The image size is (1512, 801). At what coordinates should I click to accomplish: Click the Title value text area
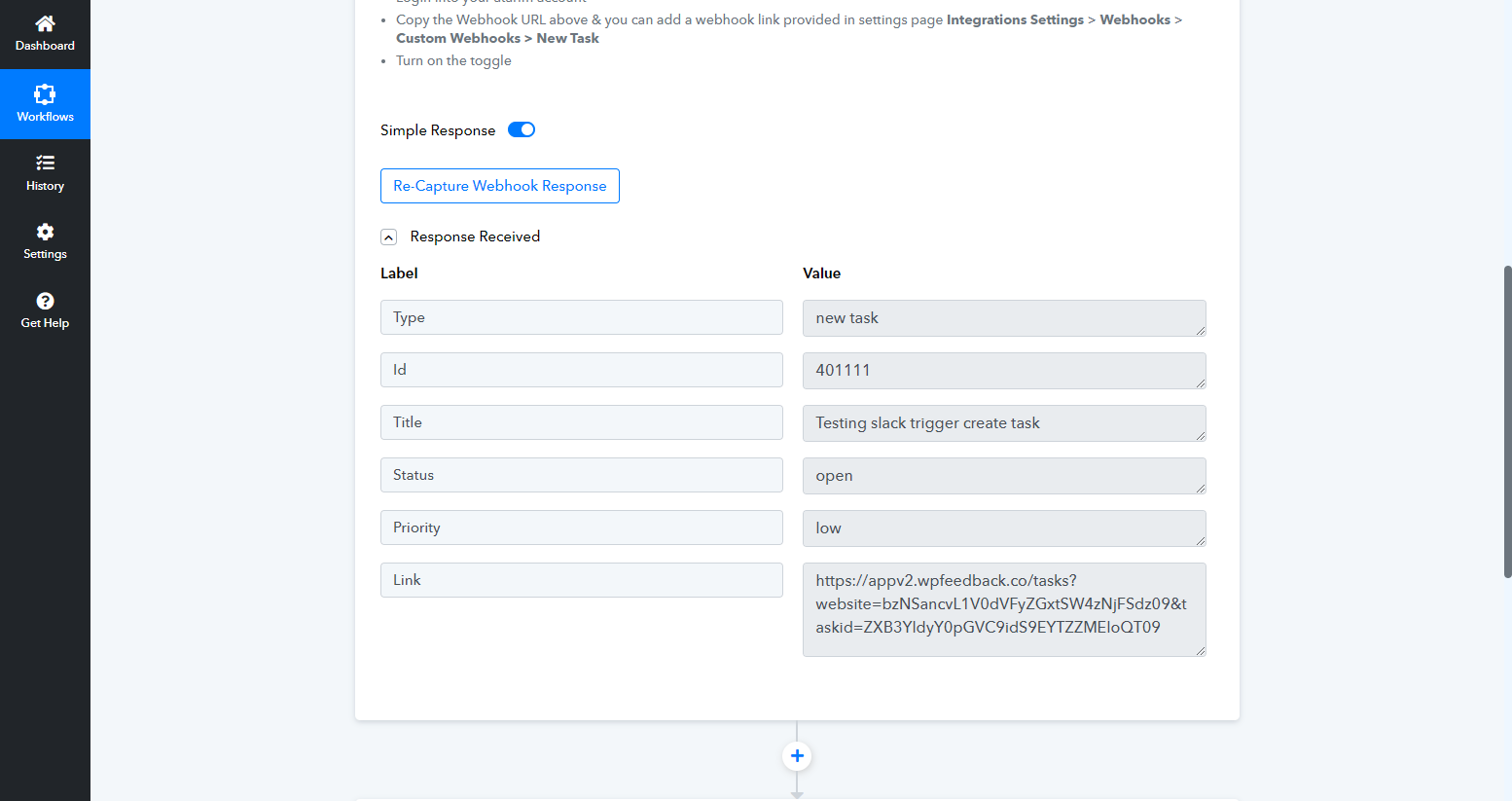1003,423
